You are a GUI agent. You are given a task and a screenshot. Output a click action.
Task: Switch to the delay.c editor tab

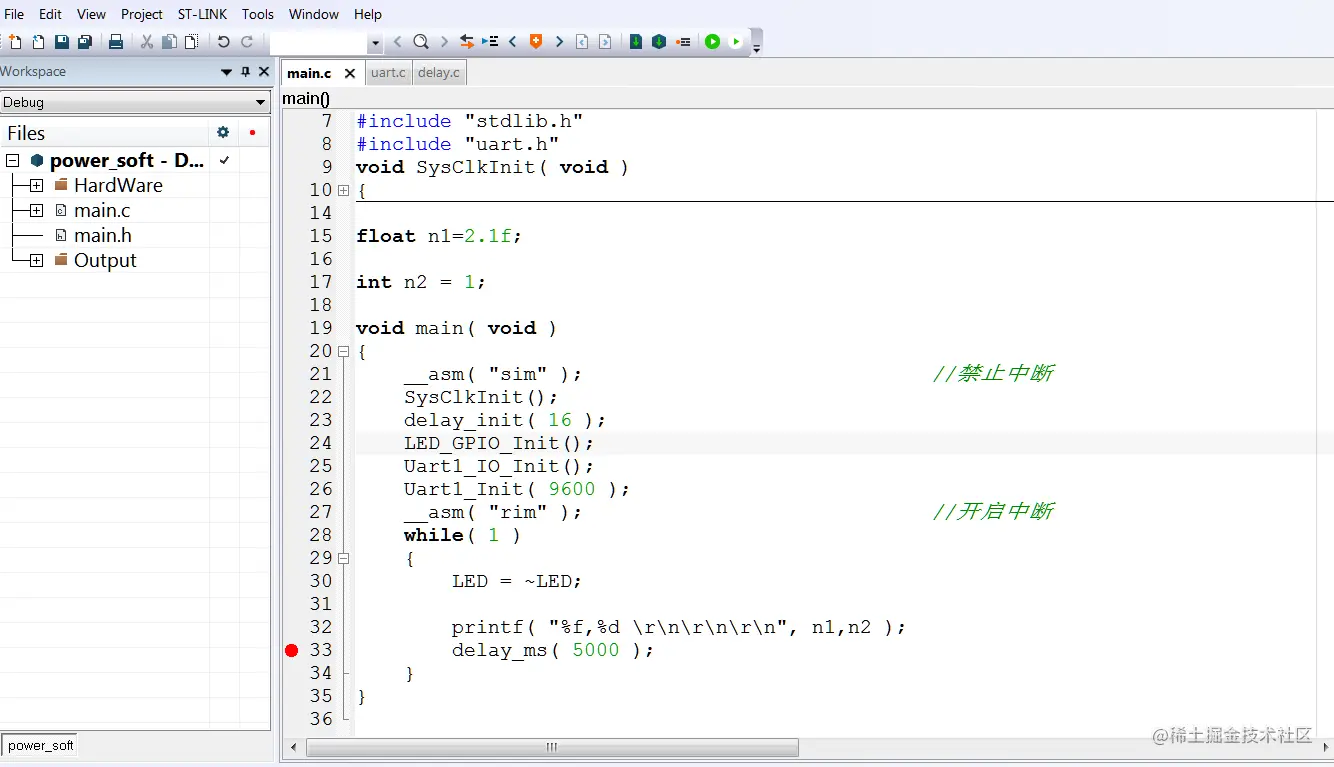click(439, 73)
